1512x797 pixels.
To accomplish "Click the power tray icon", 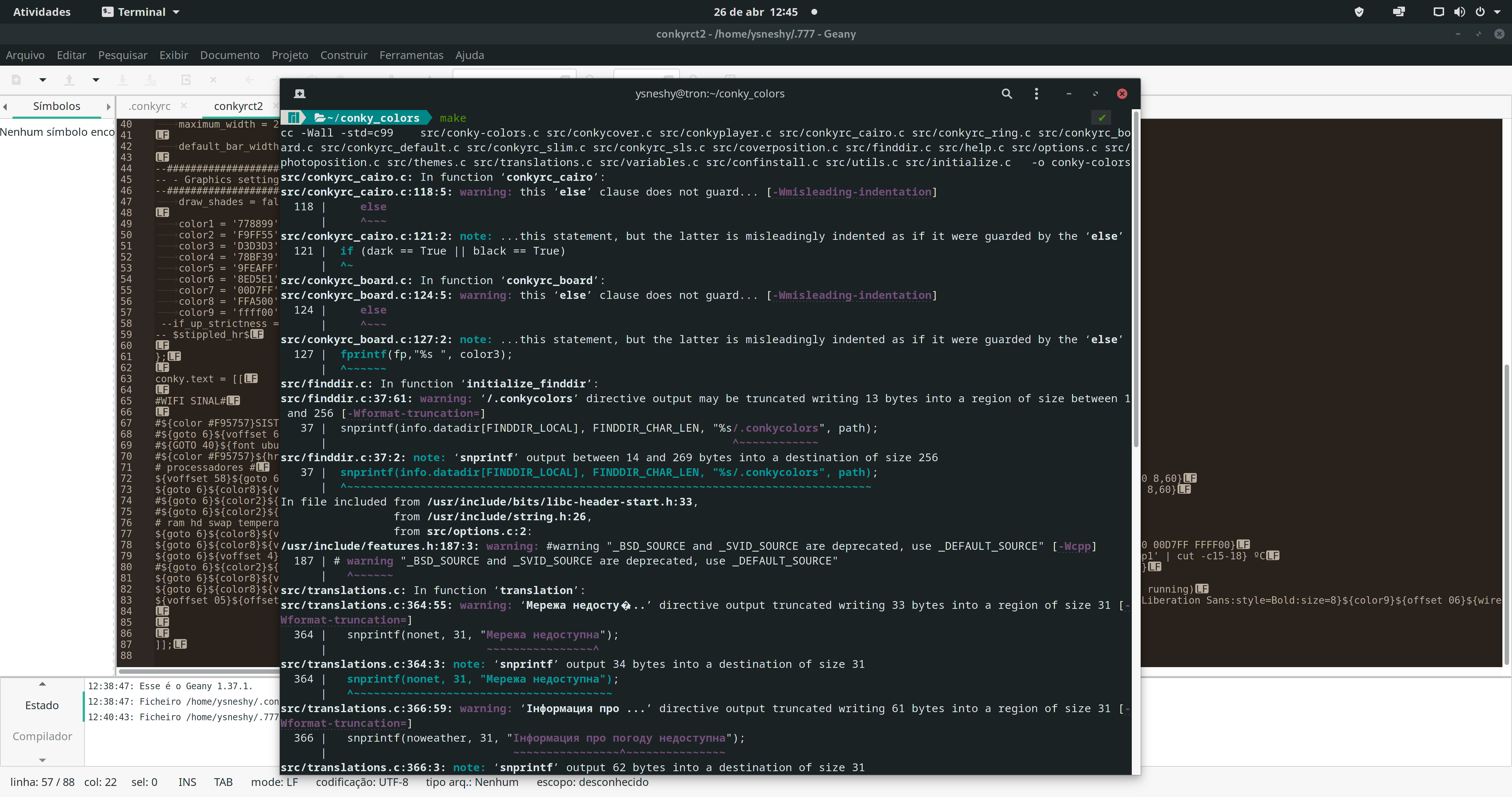I will [x=1480, y=12].
